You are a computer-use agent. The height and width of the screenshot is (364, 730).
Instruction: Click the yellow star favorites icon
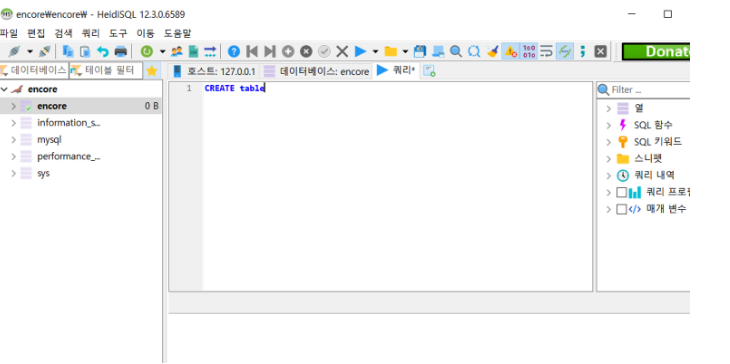coord(152,71)
